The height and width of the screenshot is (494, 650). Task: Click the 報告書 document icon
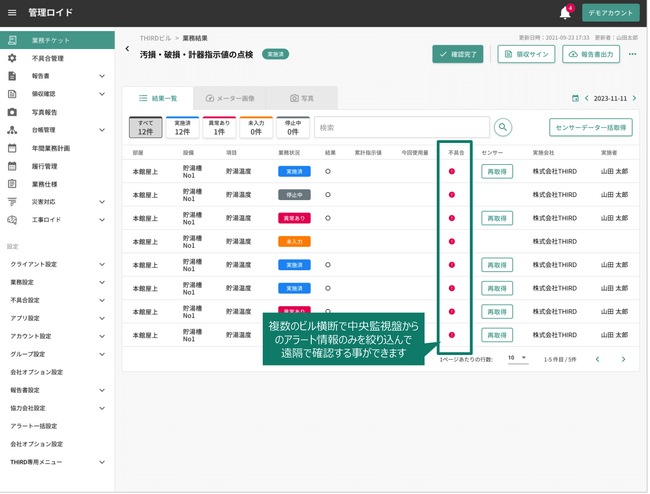(x=12, y=76)
